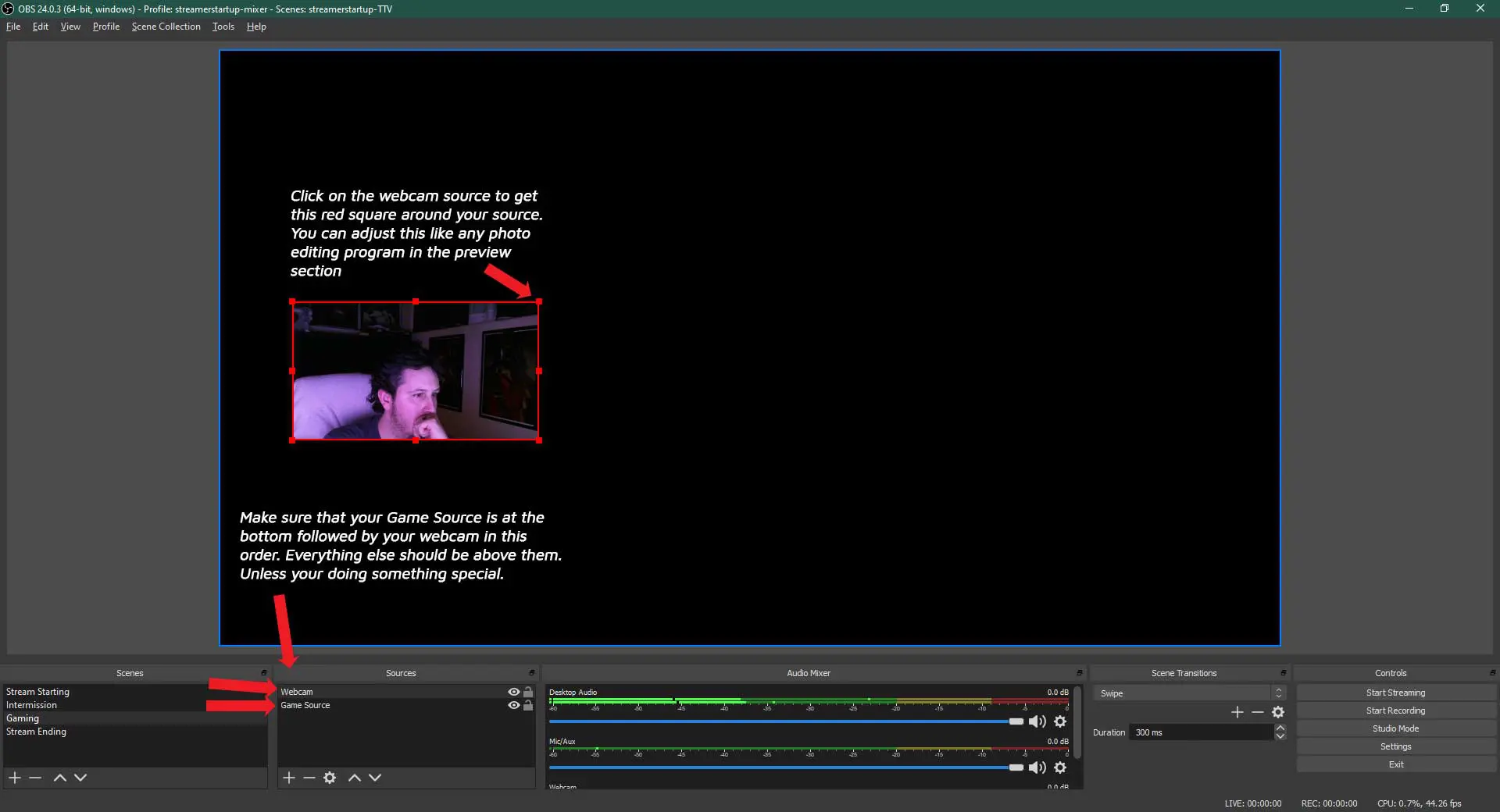Image resolution: width=1500 pixels, height=812 pixels.
Task: Open the View menu
Action: [x=70, y=27]
